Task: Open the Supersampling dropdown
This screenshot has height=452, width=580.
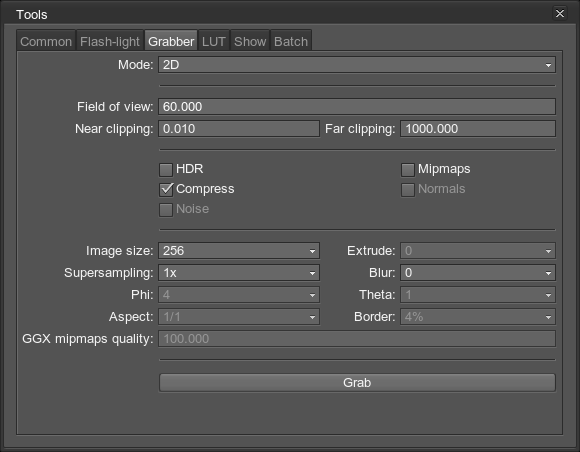Action: coord(239,273)
